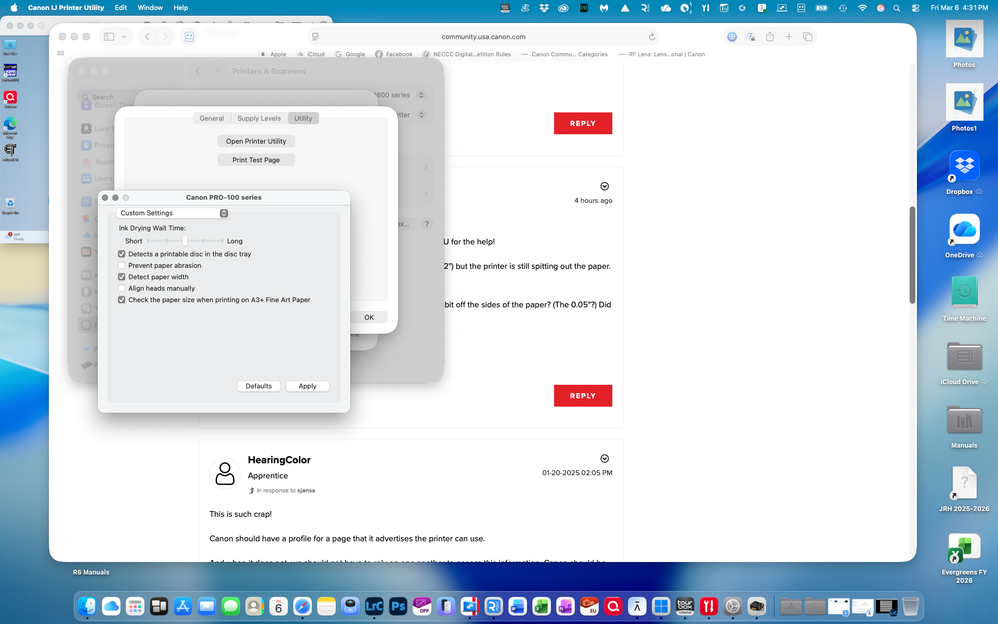Click the Dropbox menu bar icon

[x=544, y=8]
